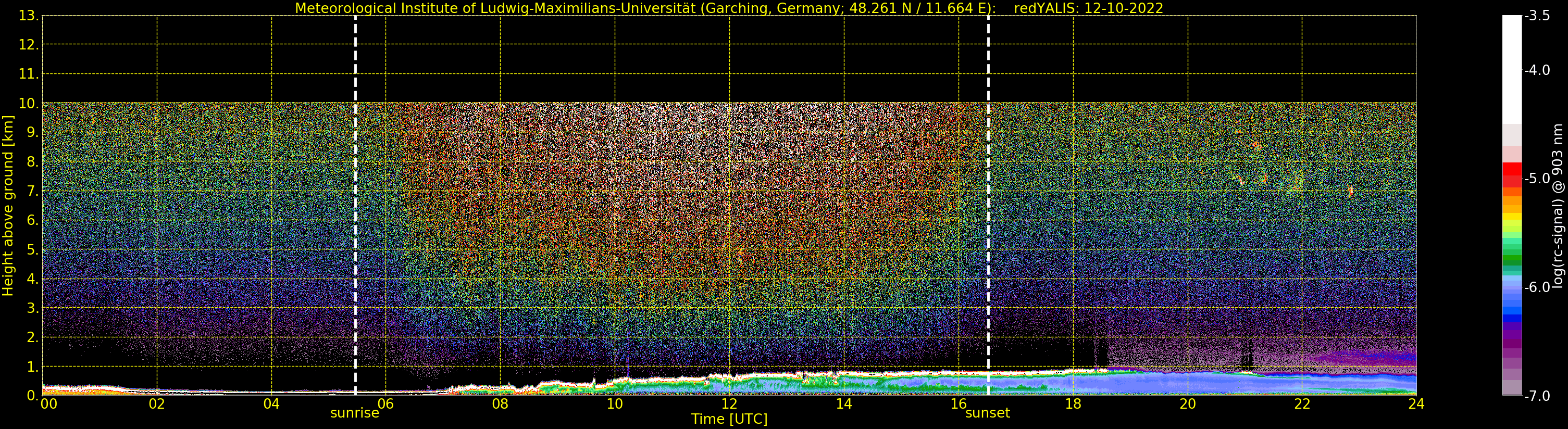Image resolution: width=1568 pixels, height=429 pixels.
Task: Click time axis tick label '16'
Action: pyautogui.click(x=959, y=404)
